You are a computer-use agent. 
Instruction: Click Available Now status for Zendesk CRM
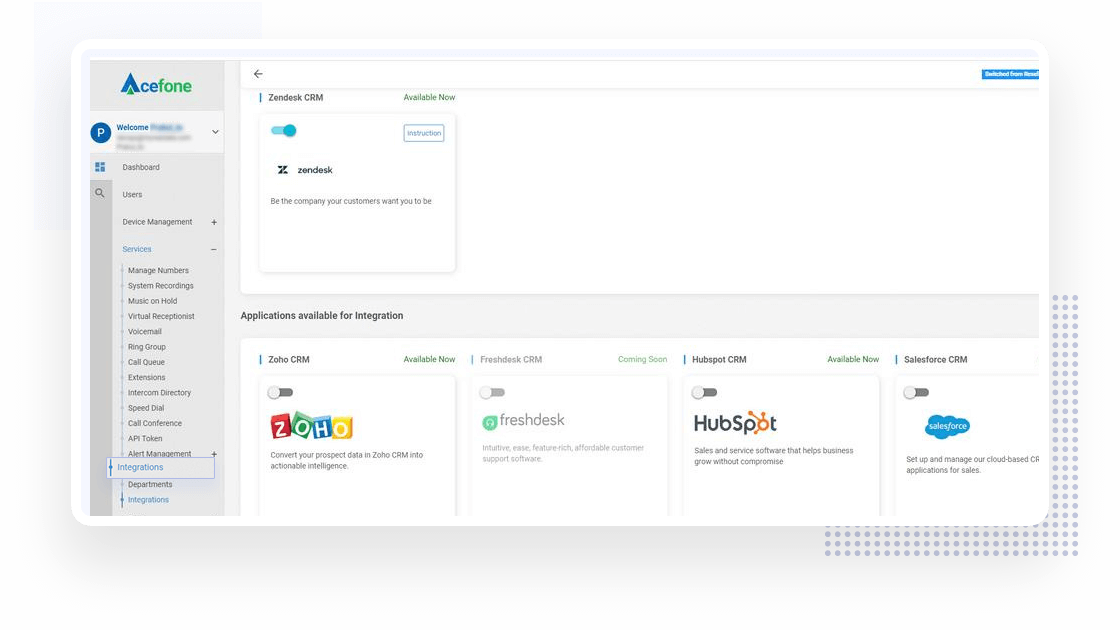pyautogui.click(x=429, y=97)
